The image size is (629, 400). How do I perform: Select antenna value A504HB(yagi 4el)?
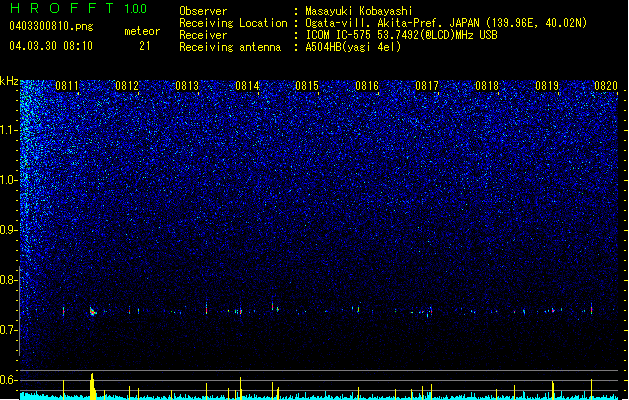tap(353, 47)
